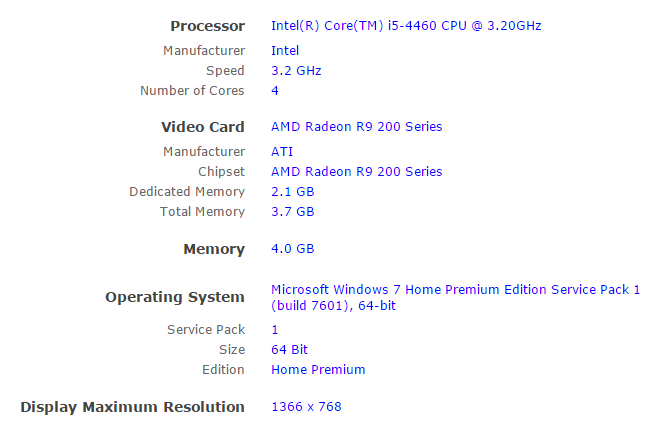Image resolution: width=652 pixels, height=429 pixels.
Task: Click the Number of Cores value 4
Action: (x=275, y=91)
